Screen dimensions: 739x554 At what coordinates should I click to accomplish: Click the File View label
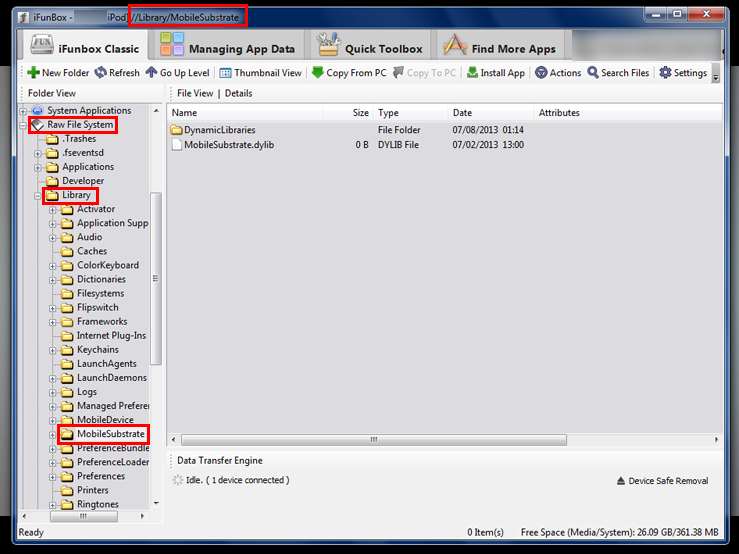tap(195, 93)
